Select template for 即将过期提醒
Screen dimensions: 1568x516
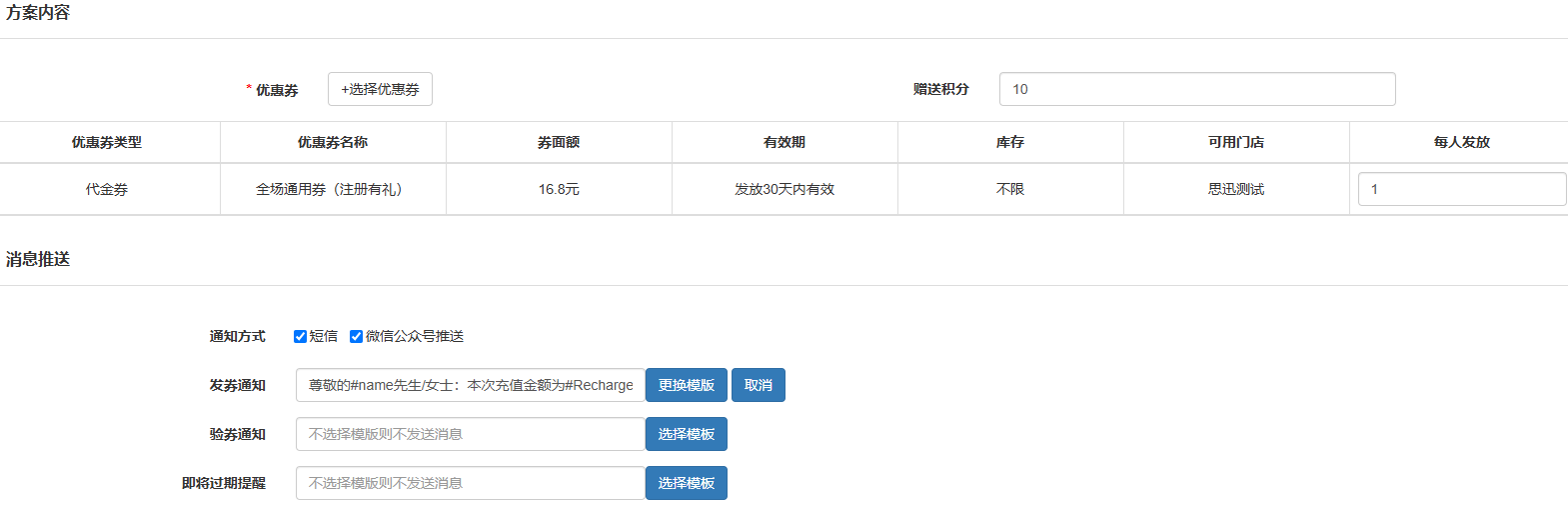(x=687, y=483)
